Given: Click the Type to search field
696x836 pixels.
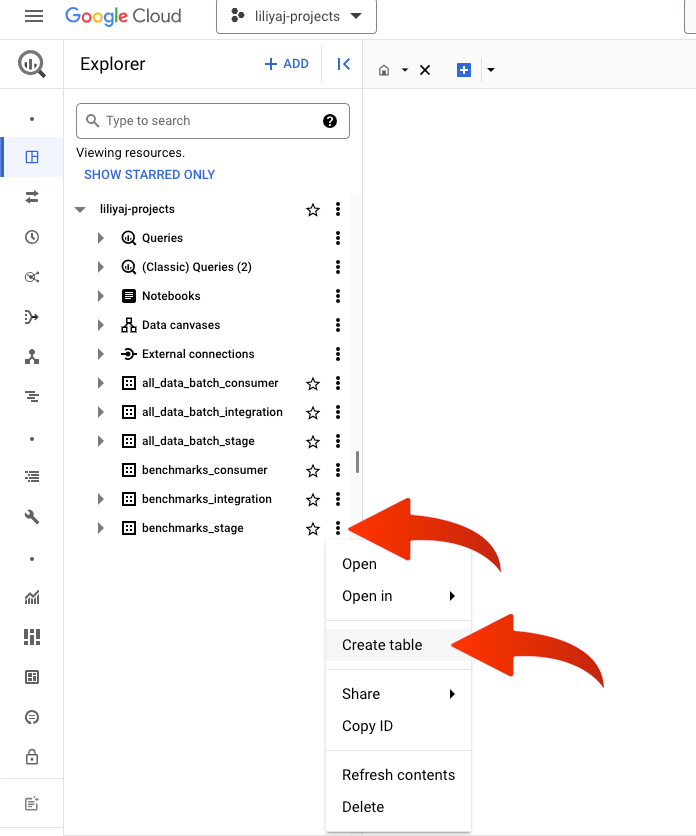Looking at the screenshot, I should pyautogui.click(x=213, y=121).
